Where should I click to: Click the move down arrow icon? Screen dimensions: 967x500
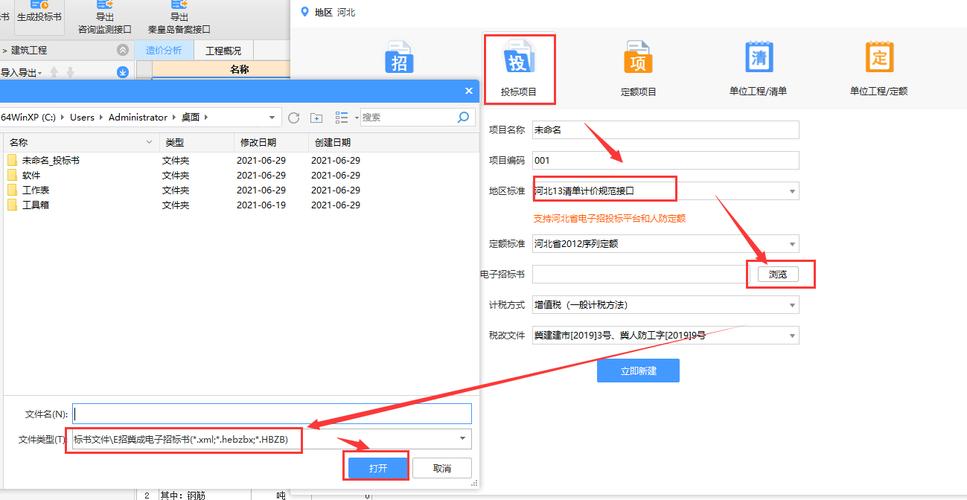click(x=70, y=73)
